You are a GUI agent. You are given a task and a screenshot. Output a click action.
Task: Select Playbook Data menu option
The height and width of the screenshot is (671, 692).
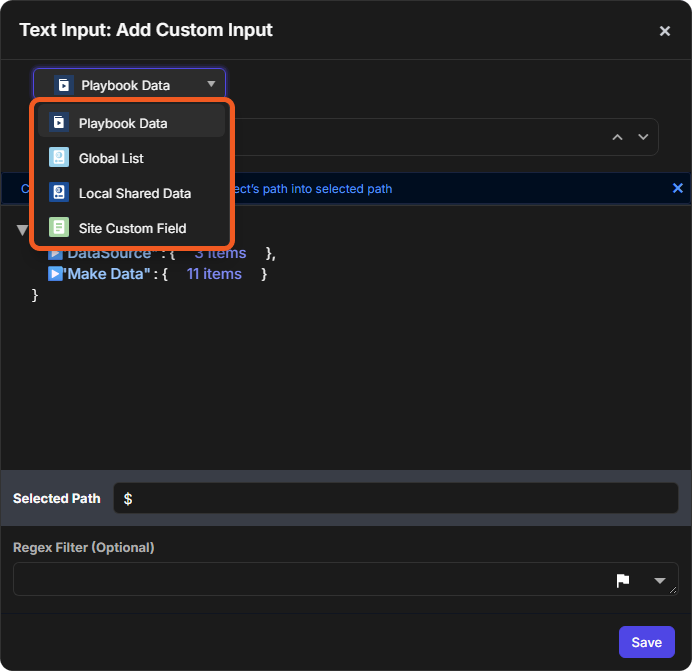tap(132, 123)
